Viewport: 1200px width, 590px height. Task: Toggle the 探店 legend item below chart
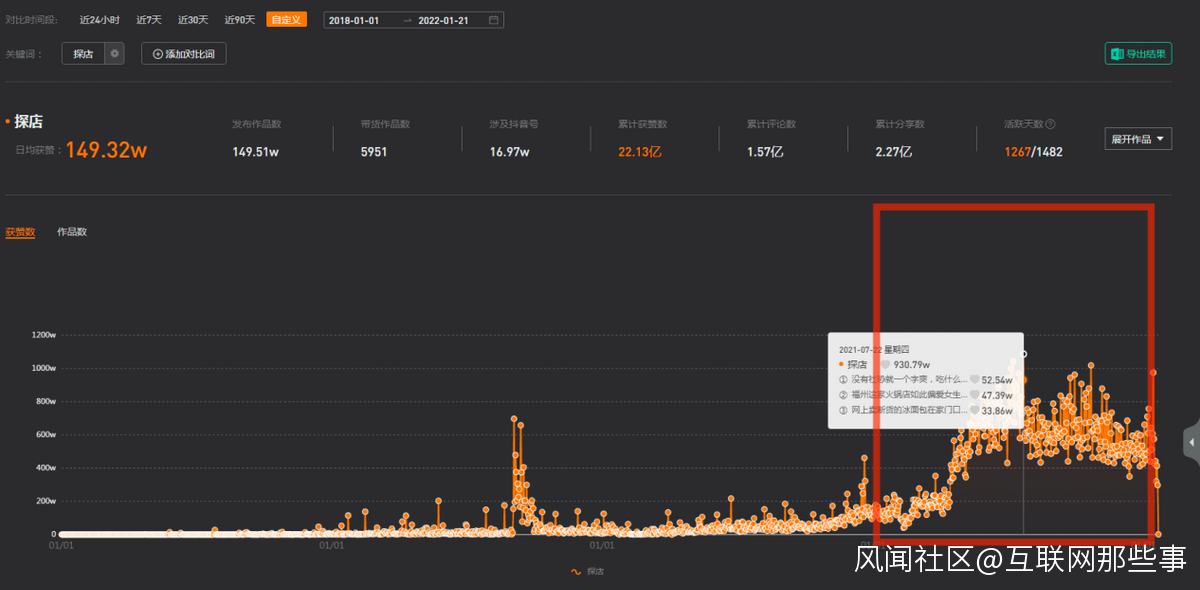coord(588,571)
